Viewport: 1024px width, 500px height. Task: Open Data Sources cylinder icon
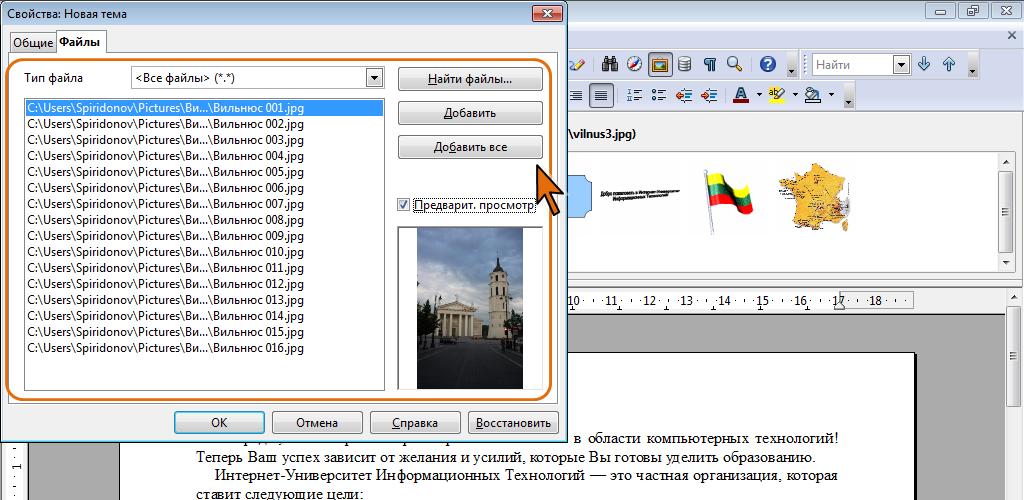[684, 65]
